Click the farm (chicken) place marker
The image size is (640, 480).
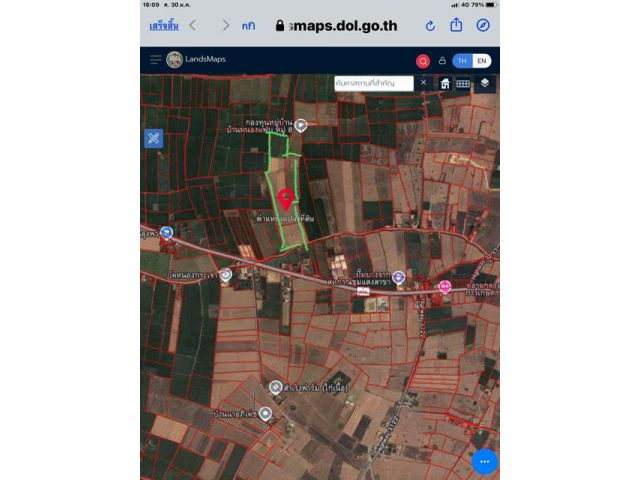(276, 387)
